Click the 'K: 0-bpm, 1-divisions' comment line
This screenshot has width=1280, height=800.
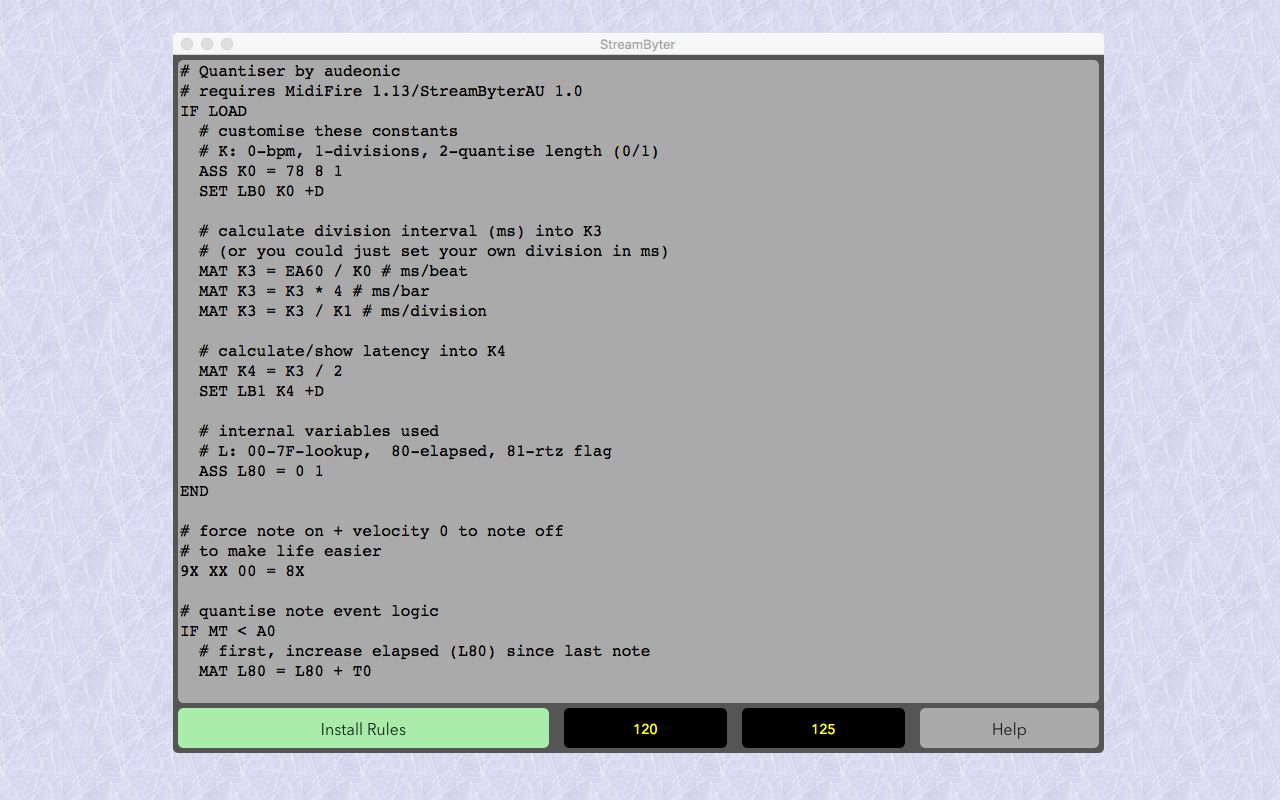(429, 151)
